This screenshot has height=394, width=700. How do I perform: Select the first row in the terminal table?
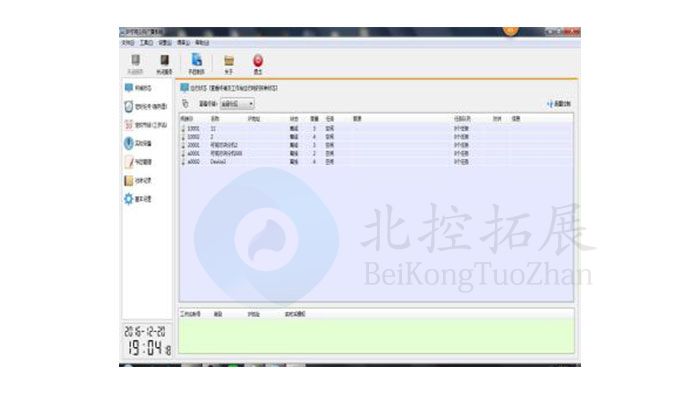coord(376,129)
